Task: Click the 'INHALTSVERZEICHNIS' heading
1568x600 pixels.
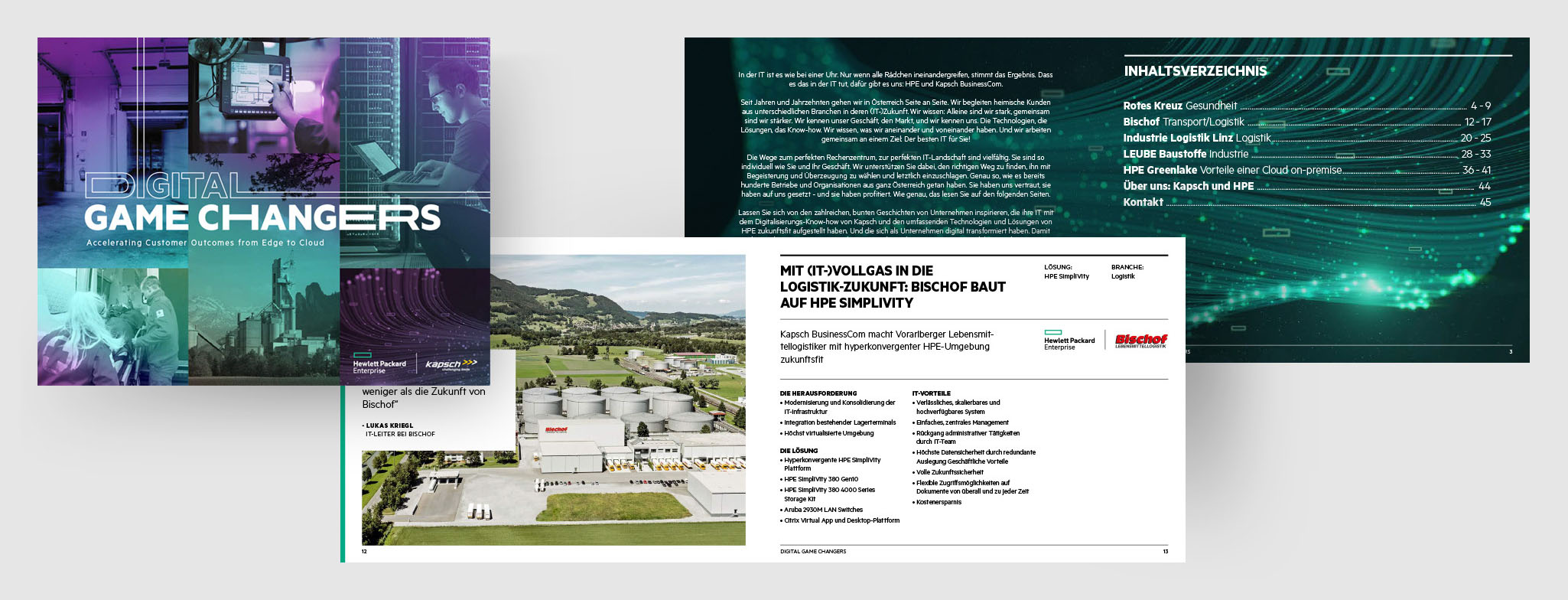Action: 1196,71
